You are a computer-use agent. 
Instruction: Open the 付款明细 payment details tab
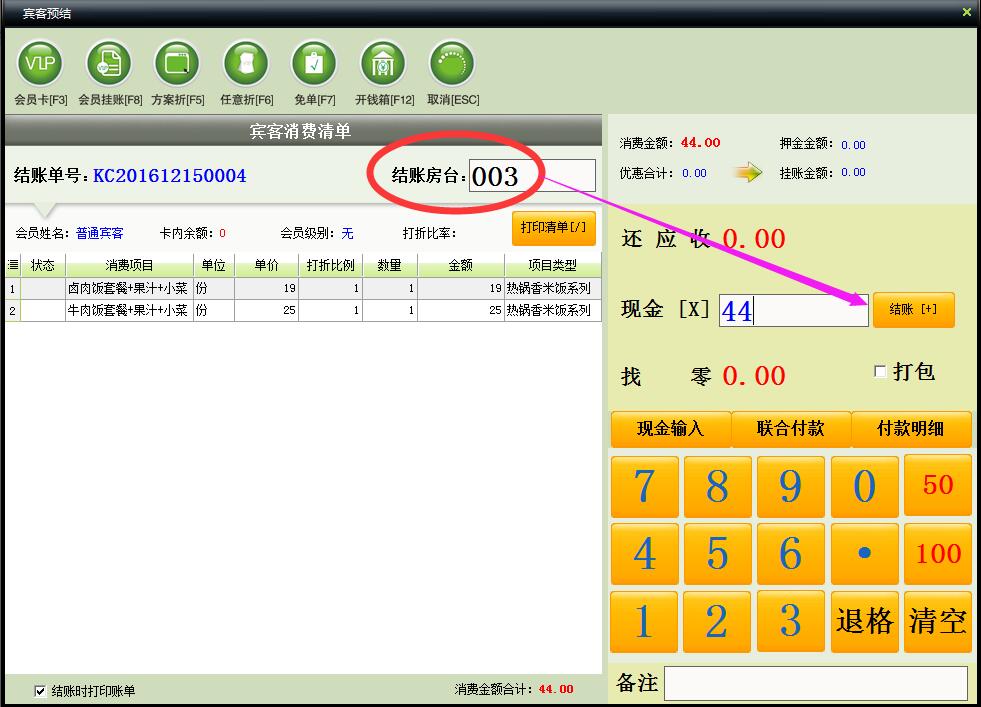(x=911, y=429)
